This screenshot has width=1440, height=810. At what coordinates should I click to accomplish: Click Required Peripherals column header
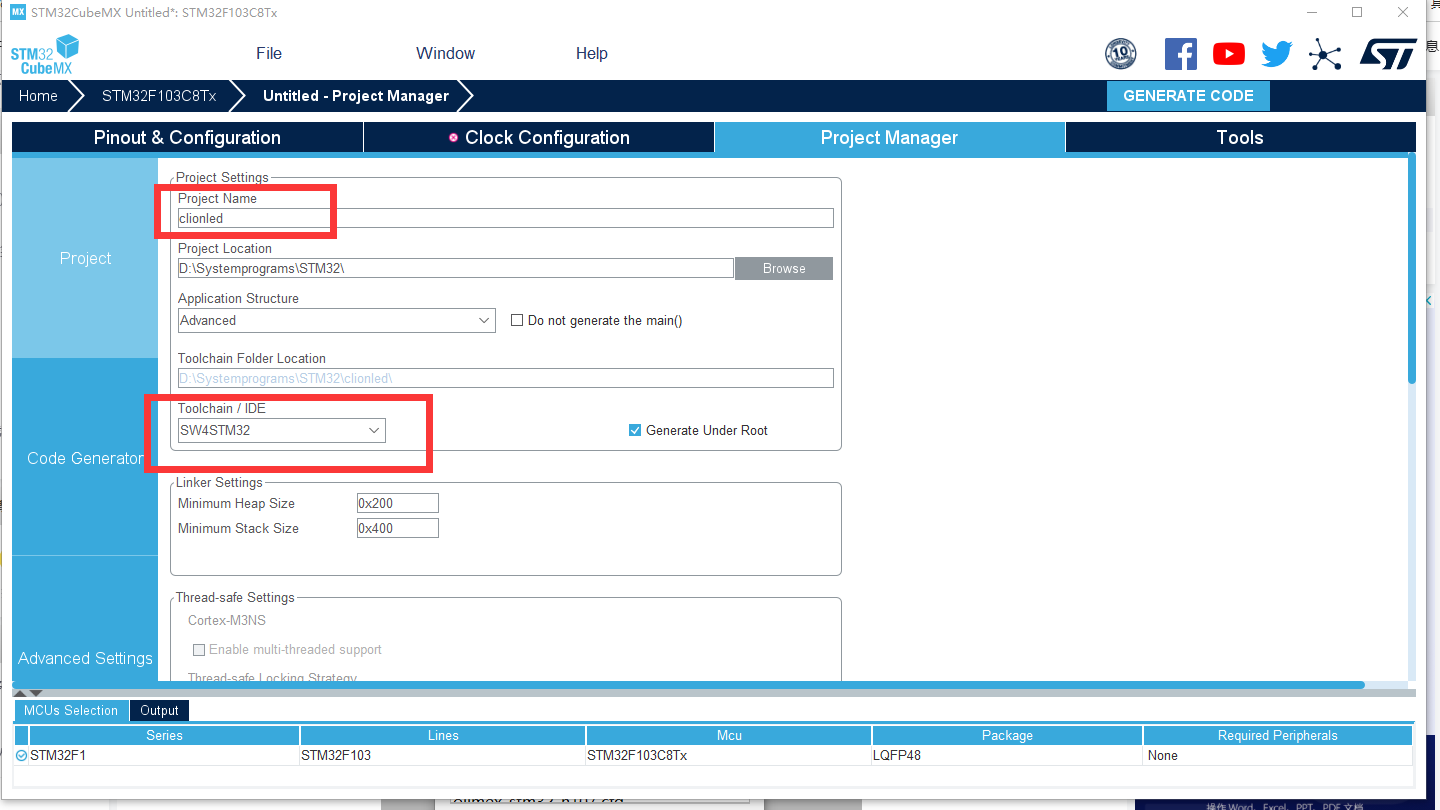coord(1278,735)
